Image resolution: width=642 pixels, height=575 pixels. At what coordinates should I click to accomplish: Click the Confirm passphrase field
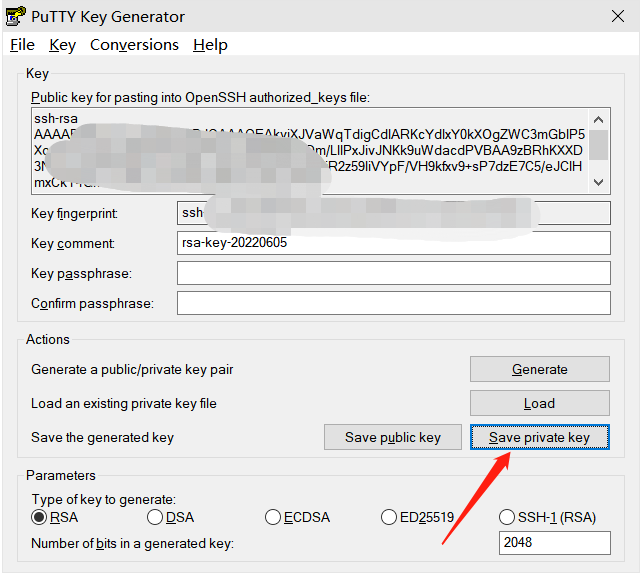tap(393, 303)
